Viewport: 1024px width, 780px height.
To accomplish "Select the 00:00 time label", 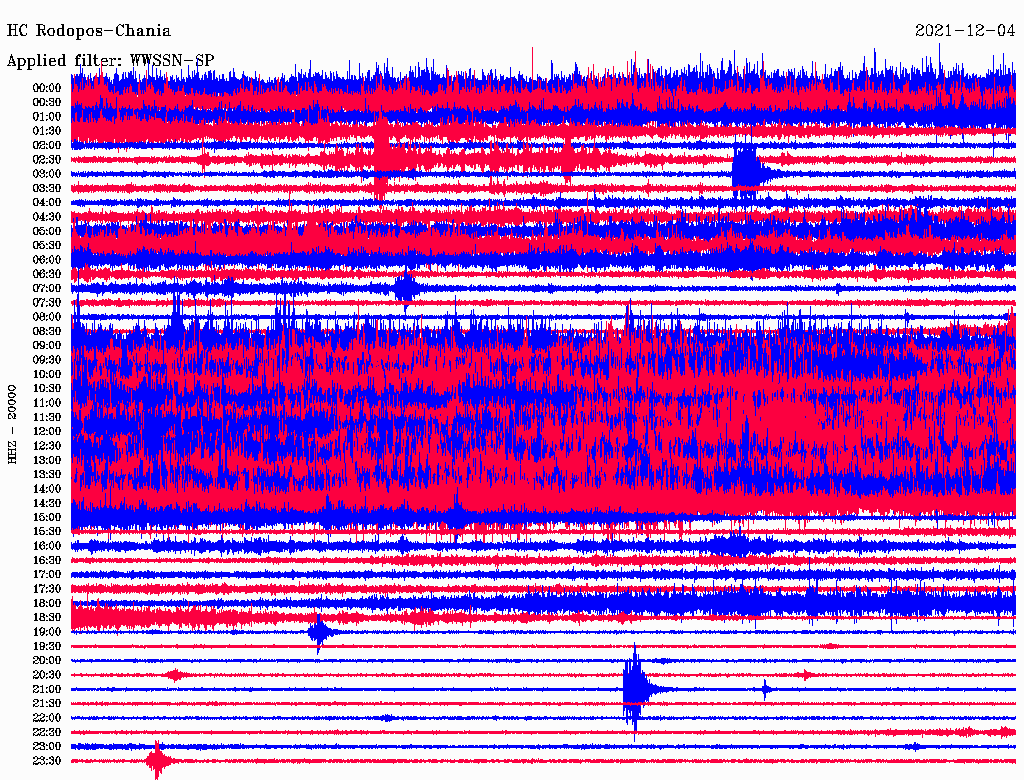I will (47, 88).
